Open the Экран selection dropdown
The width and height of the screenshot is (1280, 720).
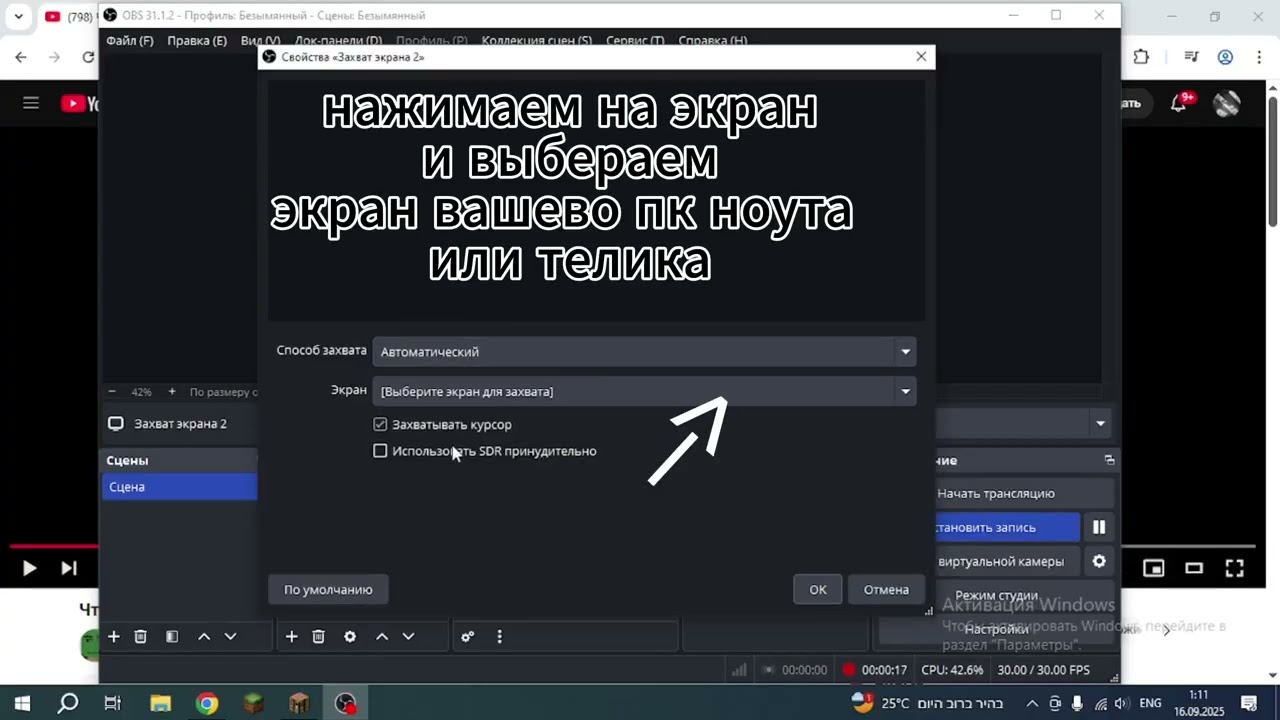click(x=644, y=391)
